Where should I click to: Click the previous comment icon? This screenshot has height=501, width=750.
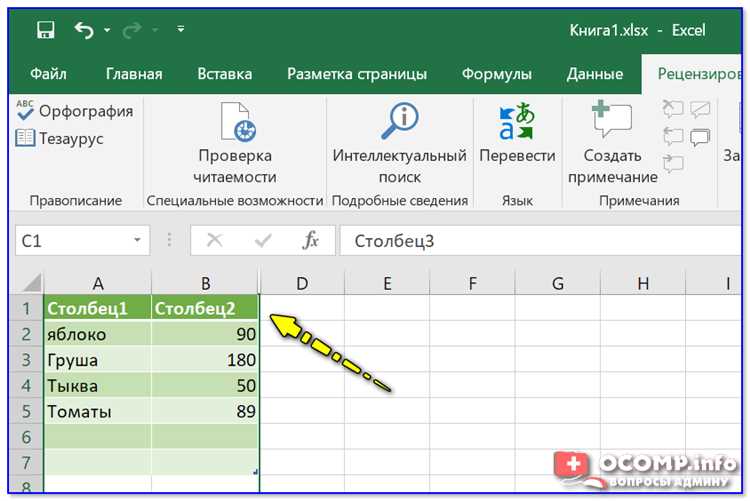coord(673,136)
